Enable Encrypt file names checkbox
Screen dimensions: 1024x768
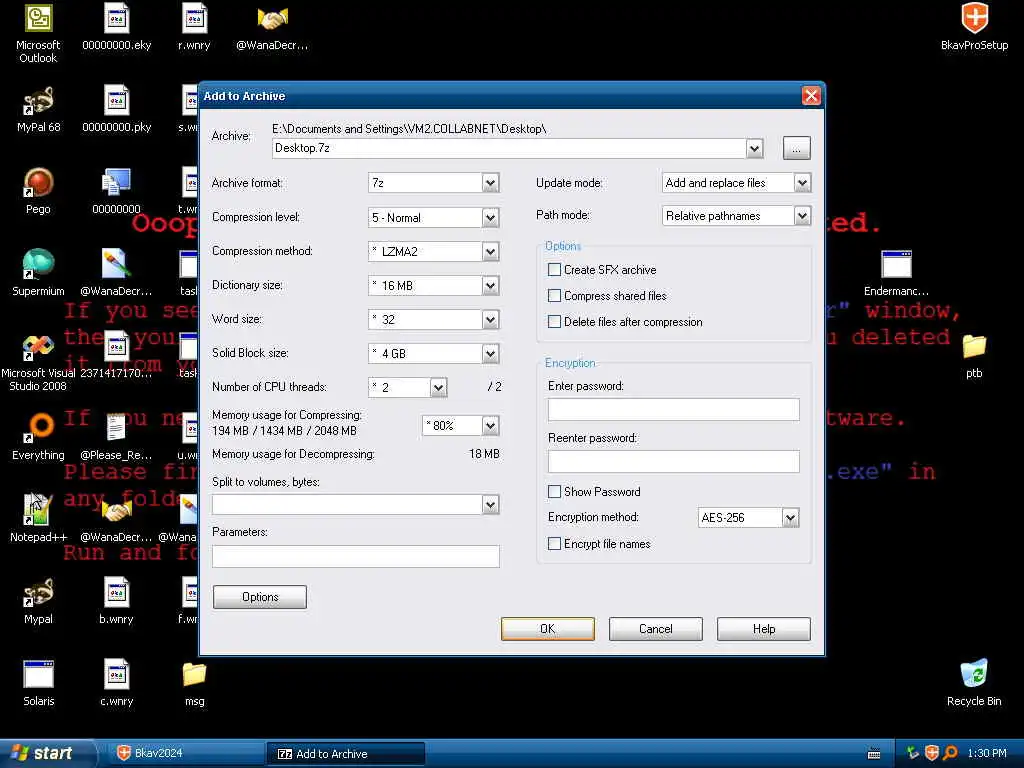(554, 544)
